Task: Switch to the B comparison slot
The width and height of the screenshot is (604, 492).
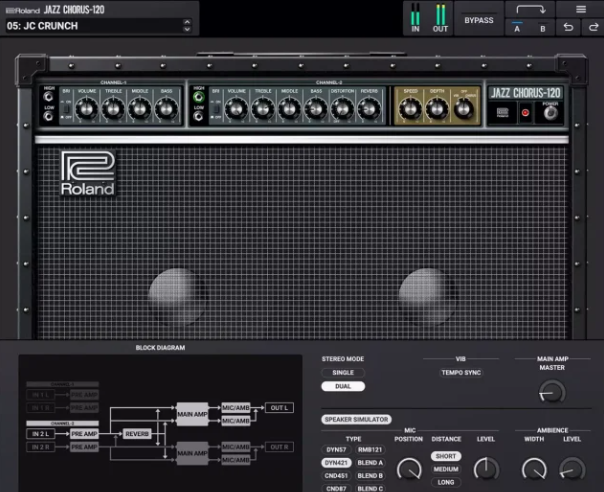Action: point(543,28)
